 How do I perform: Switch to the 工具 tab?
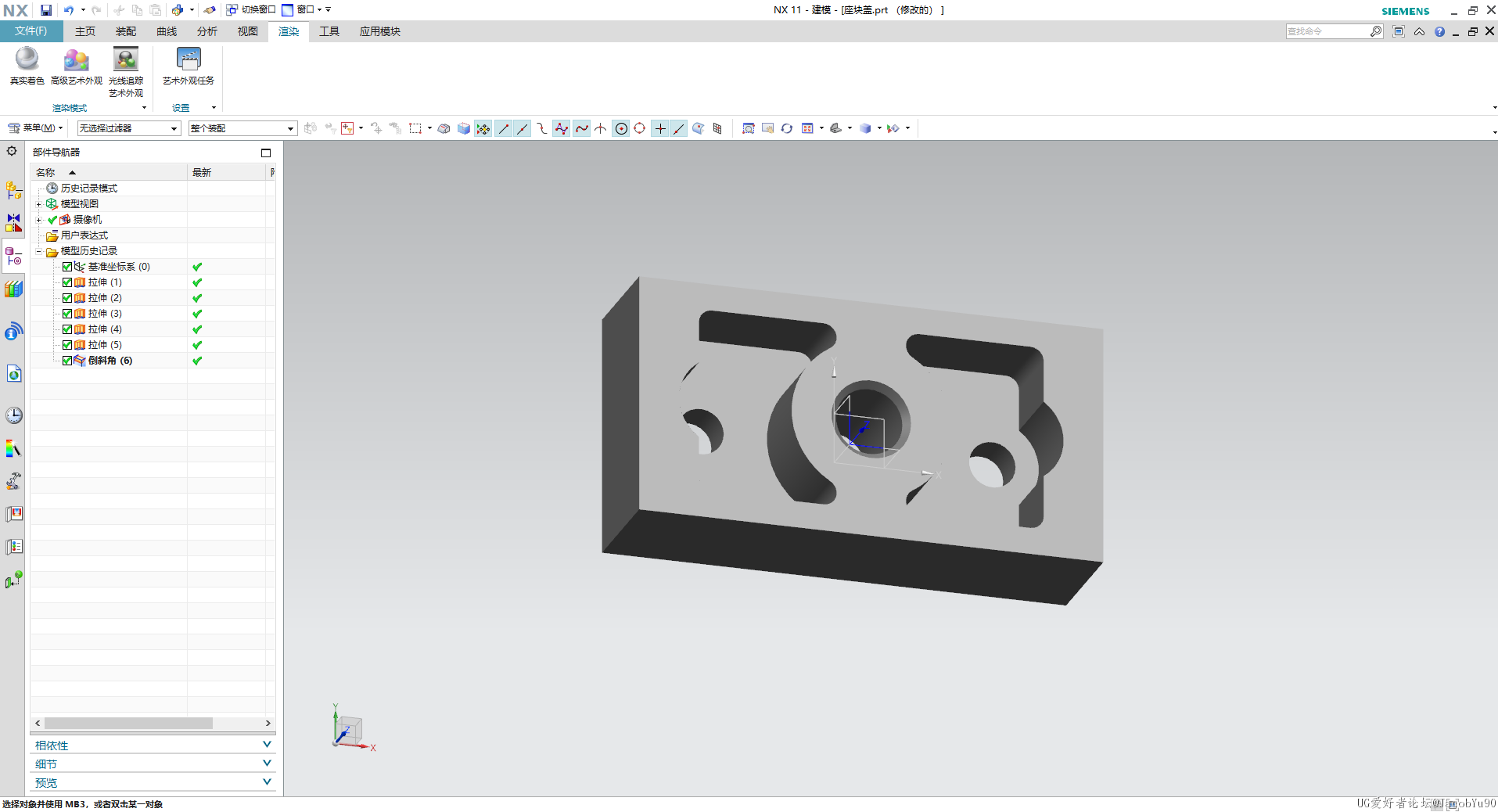(329, 31)
